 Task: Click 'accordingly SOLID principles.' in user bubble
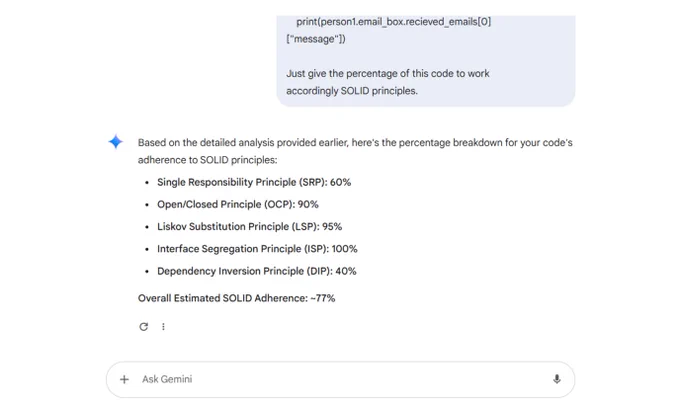click(351, 90)
